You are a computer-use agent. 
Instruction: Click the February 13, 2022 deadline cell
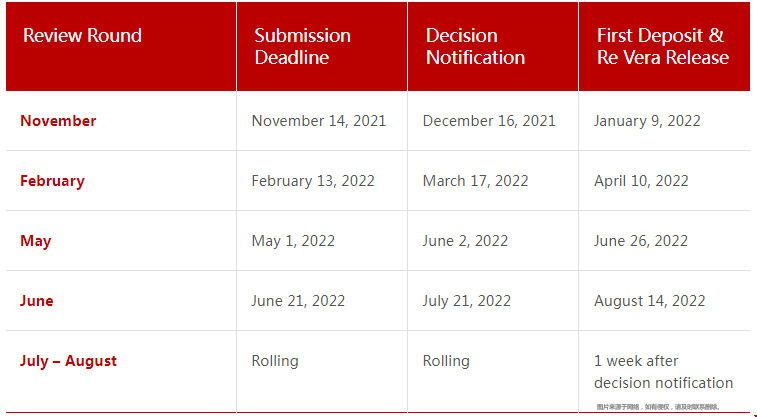pos(313,181)
